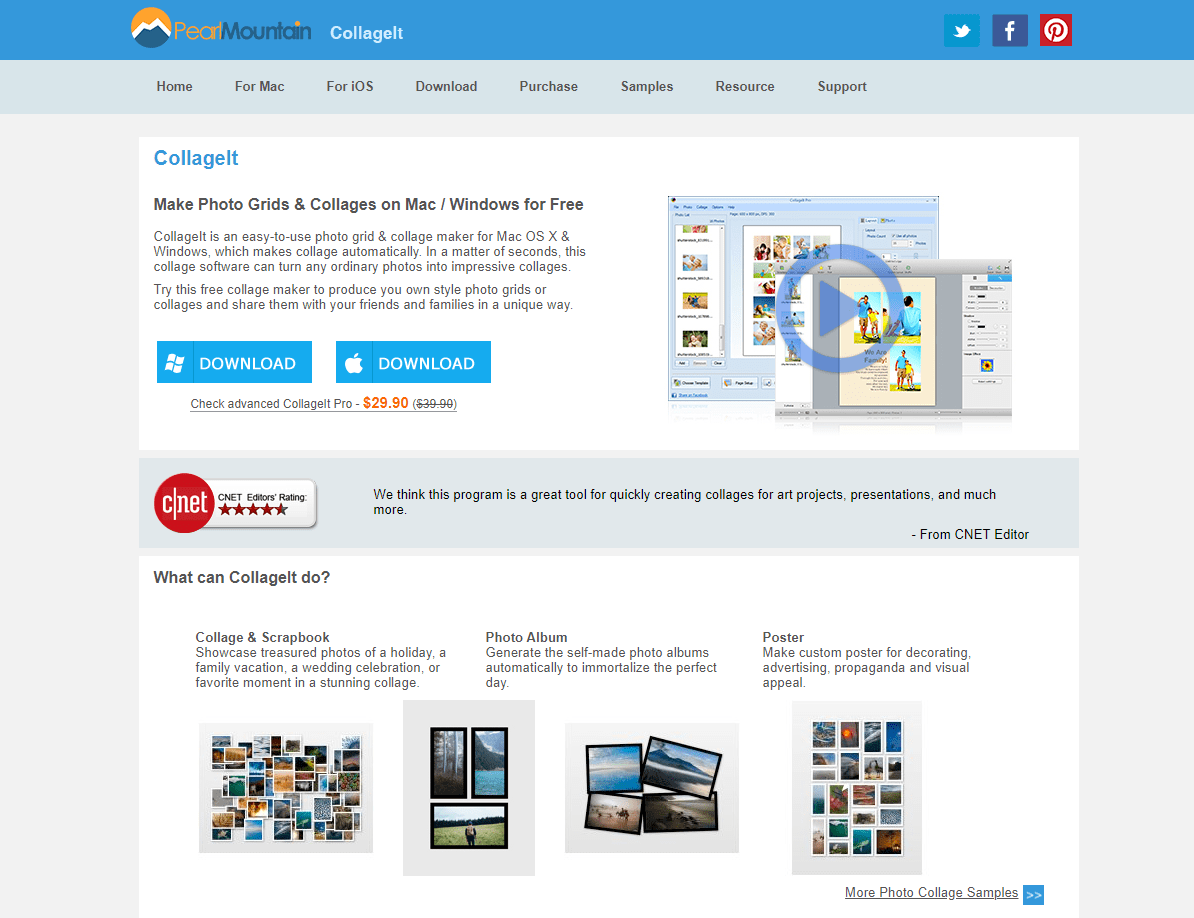Download CollageIt for Mac
Viewport: 1194px width, 918px height.
point(413,362)
